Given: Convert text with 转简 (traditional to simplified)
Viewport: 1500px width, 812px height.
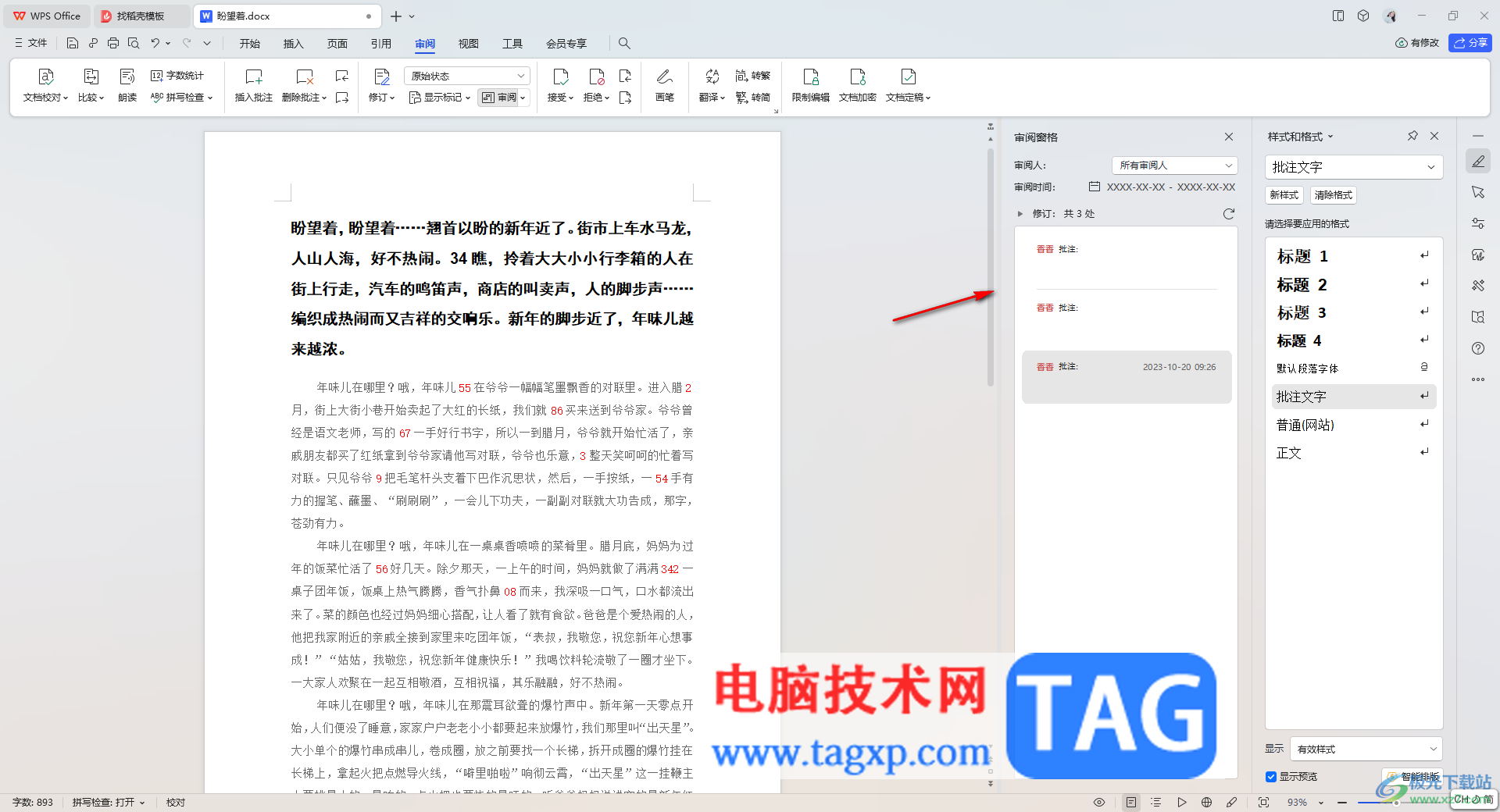Looking at the screenshot, I should pos(753,98).
